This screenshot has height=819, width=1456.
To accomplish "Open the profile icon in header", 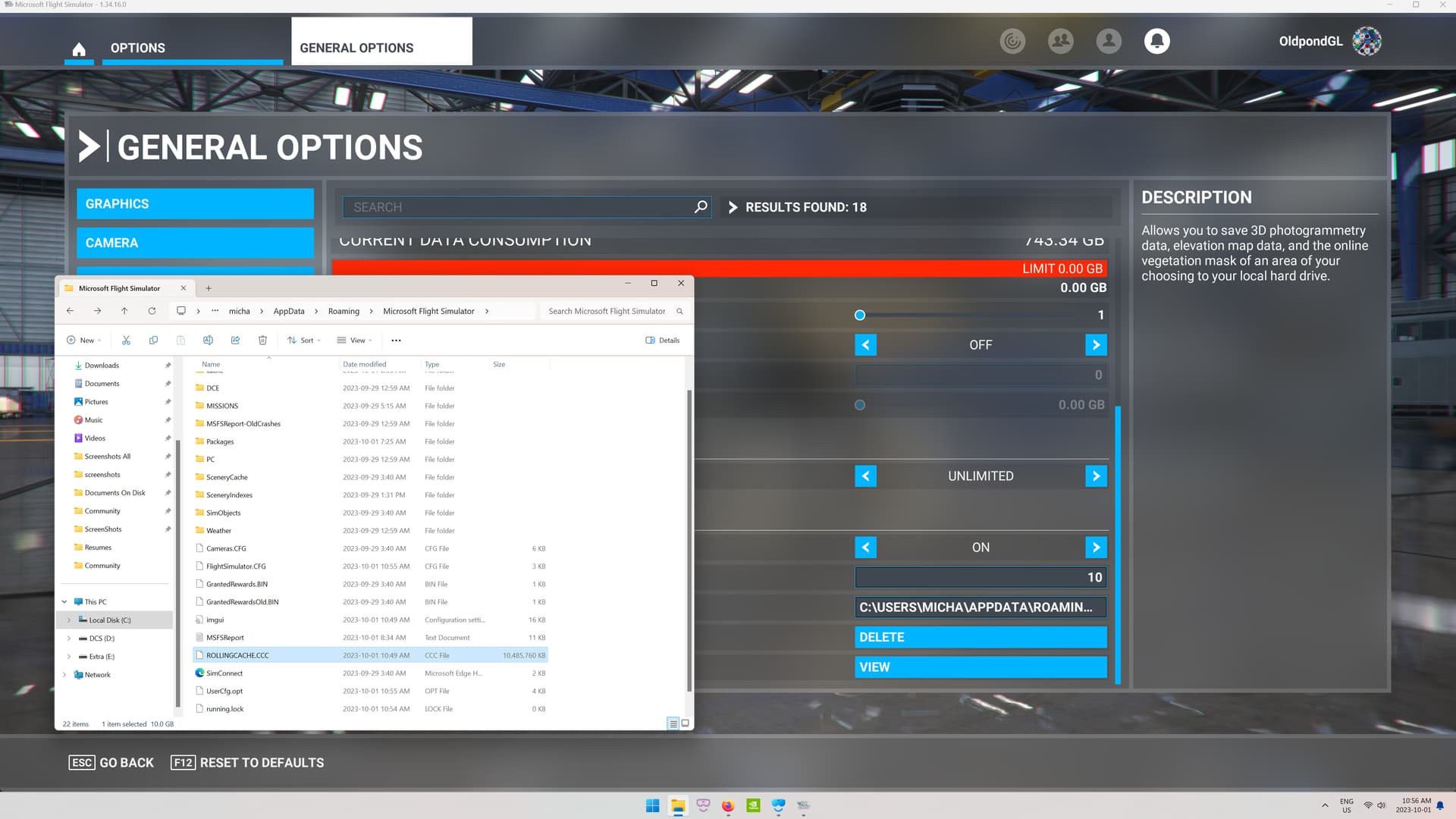I will (1109, 41).
